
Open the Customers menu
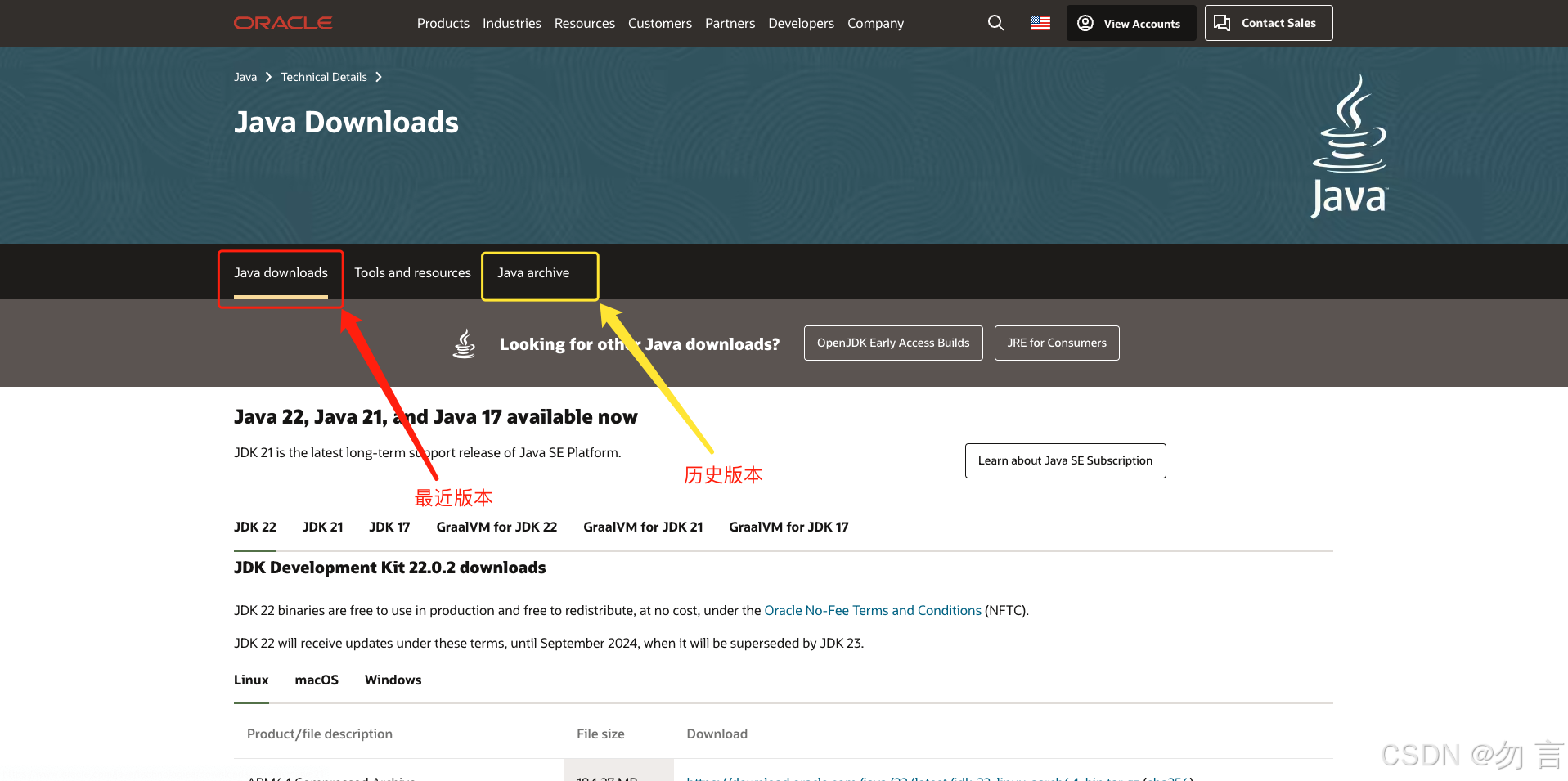pyautogui.click(x=660, y=23)
